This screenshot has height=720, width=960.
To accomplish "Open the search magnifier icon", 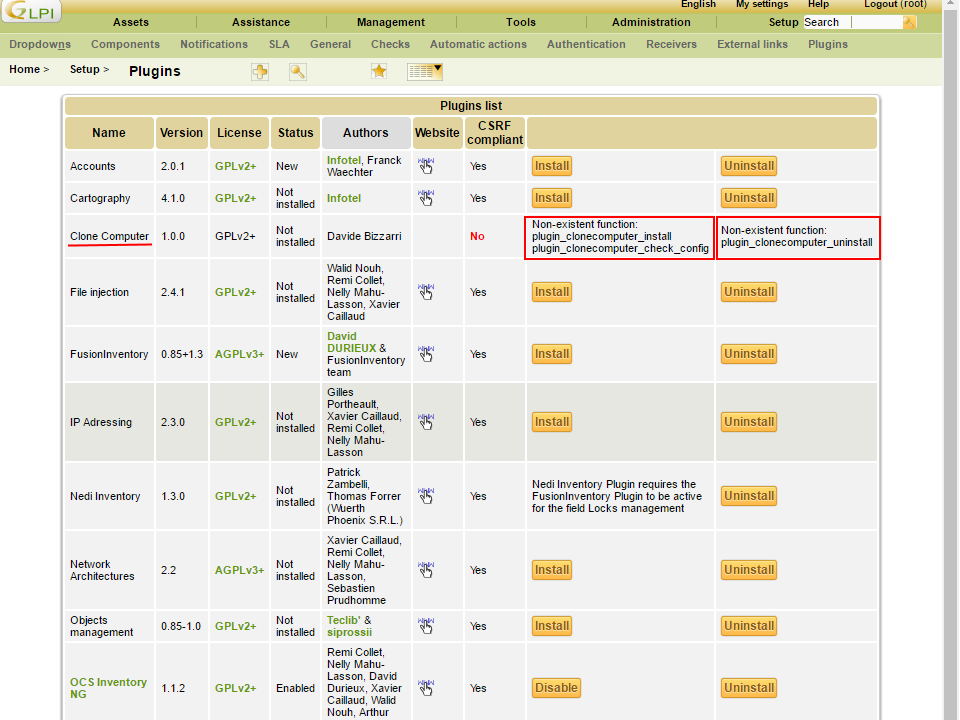I will tap(298, 72).
